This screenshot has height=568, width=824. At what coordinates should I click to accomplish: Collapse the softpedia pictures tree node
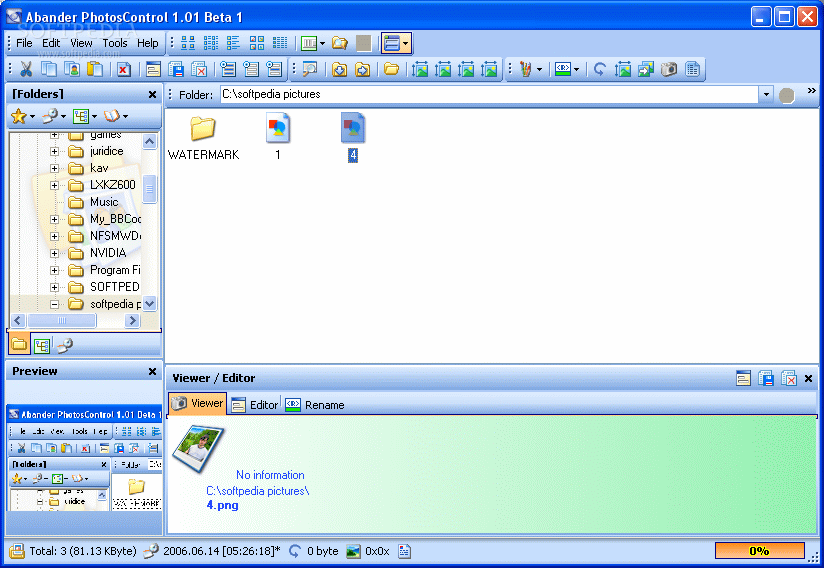tap(54, 304)
